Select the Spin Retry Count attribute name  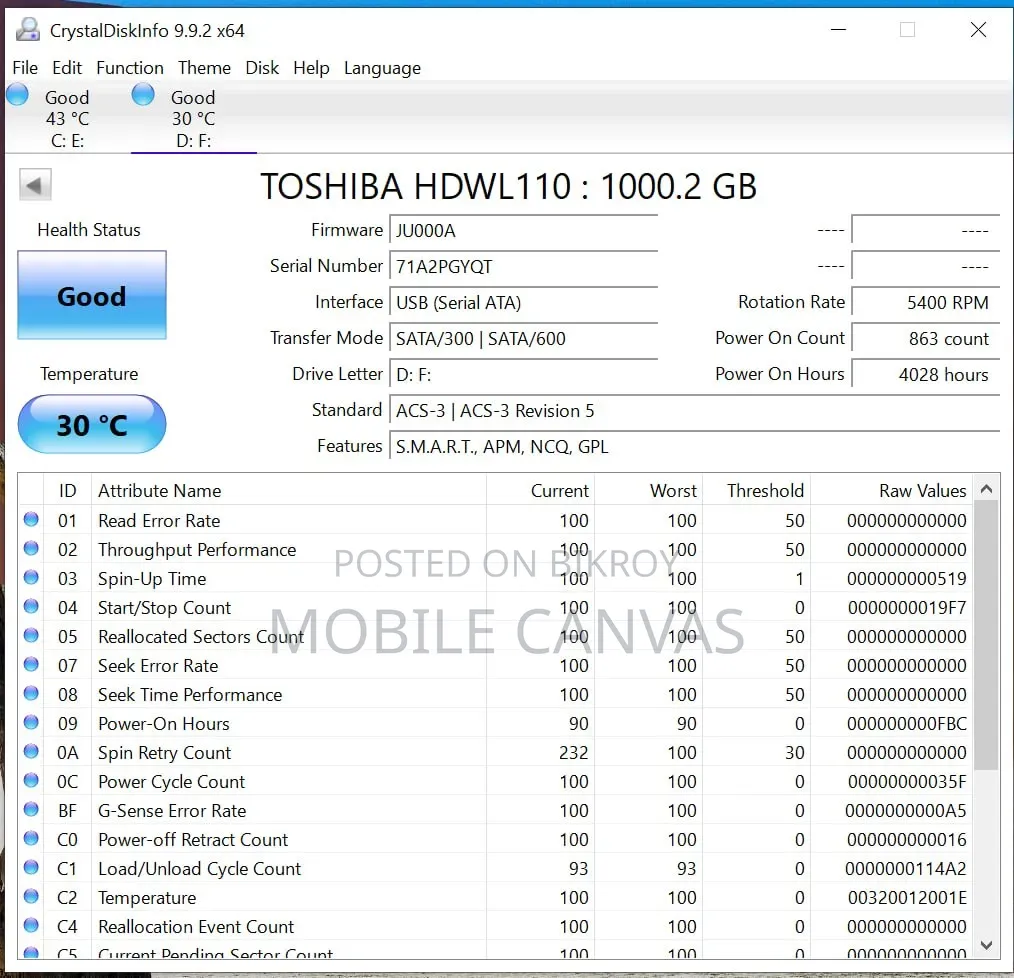pos(164,753)
